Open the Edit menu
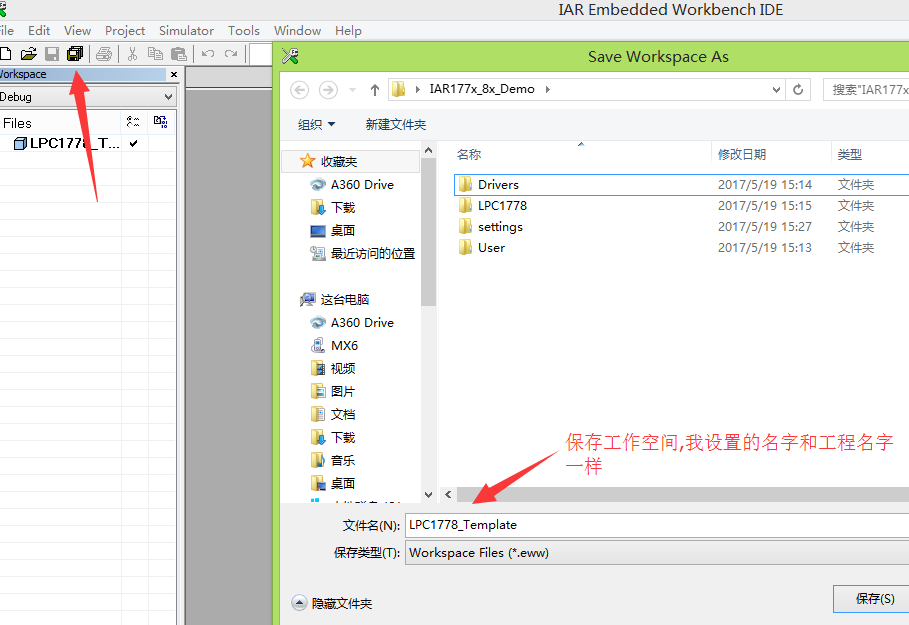Image resolution: width=909 pixels, height=625 pixels. [x=39, y=31]
